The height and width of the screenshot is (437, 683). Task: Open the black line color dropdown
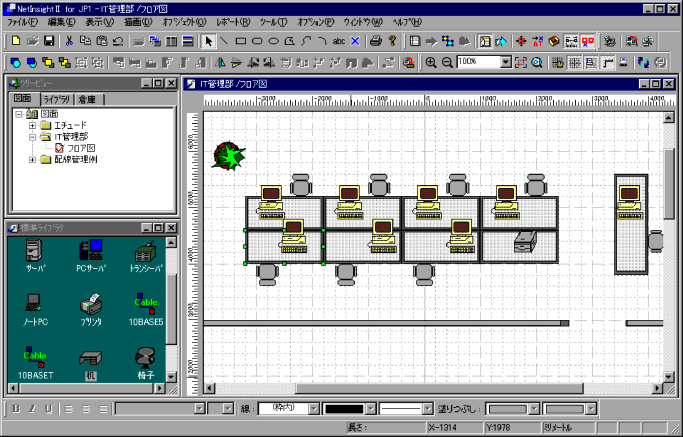[x=372, y=408]
